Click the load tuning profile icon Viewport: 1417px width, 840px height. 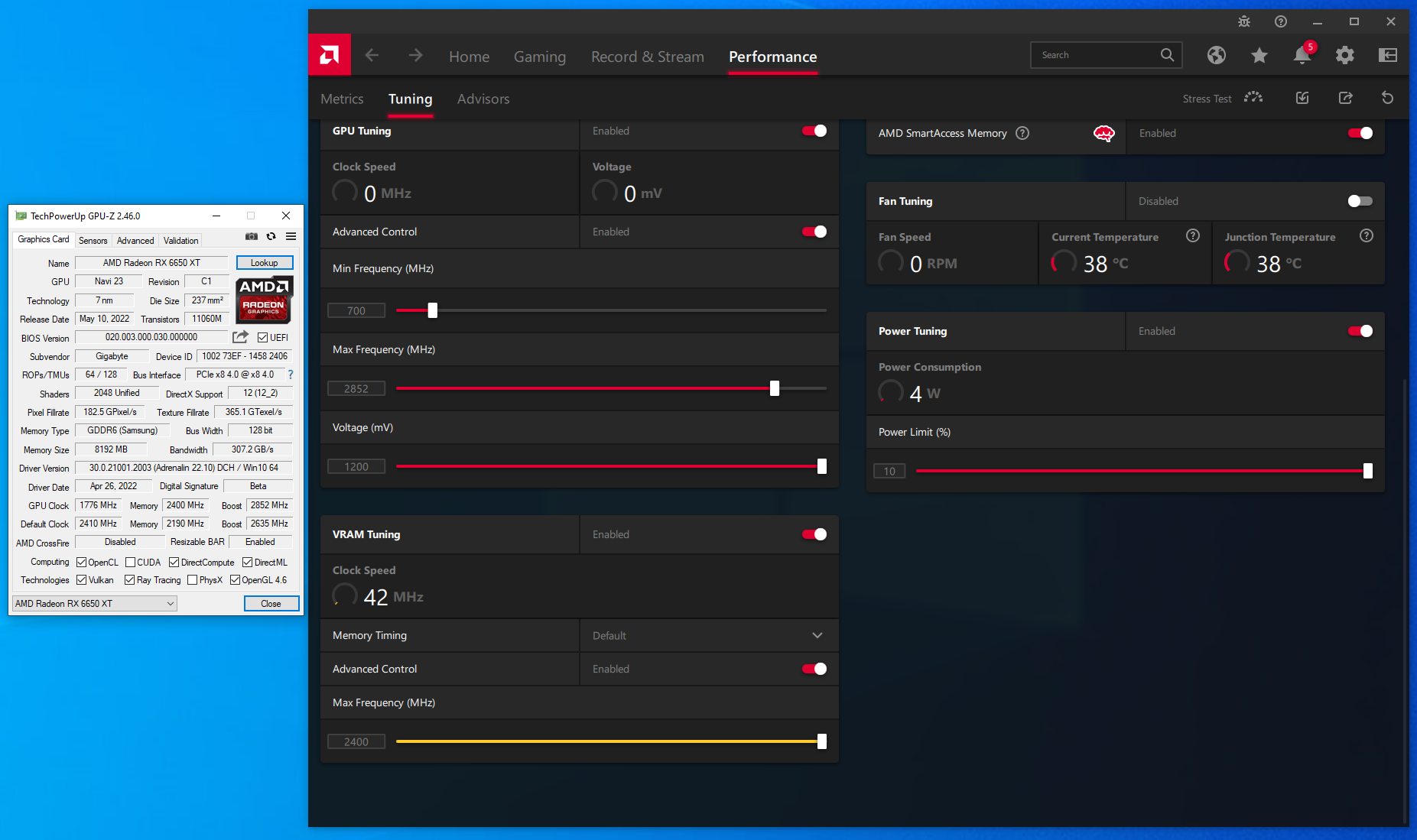click(1302, 98)
